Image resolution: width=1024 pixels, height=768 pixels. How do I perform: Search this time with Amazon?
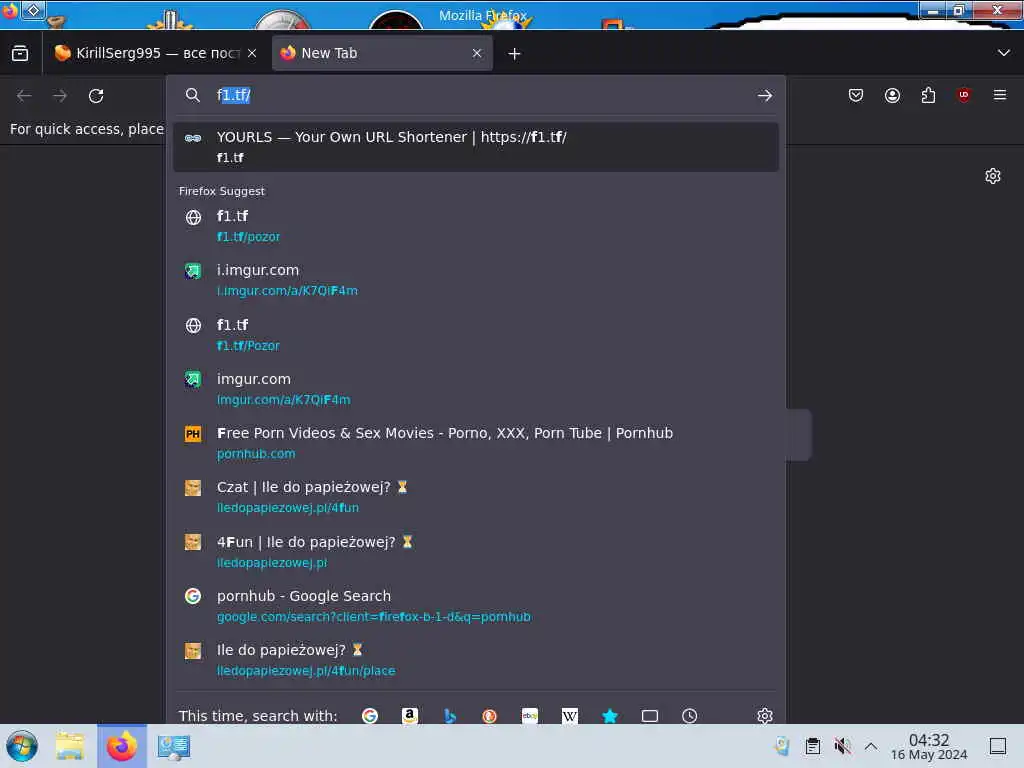coord(409,716)
